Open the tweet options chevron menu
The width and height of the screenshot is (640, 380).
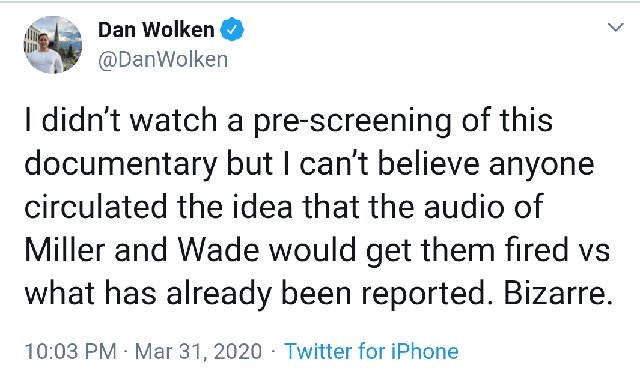coord(615,27)
